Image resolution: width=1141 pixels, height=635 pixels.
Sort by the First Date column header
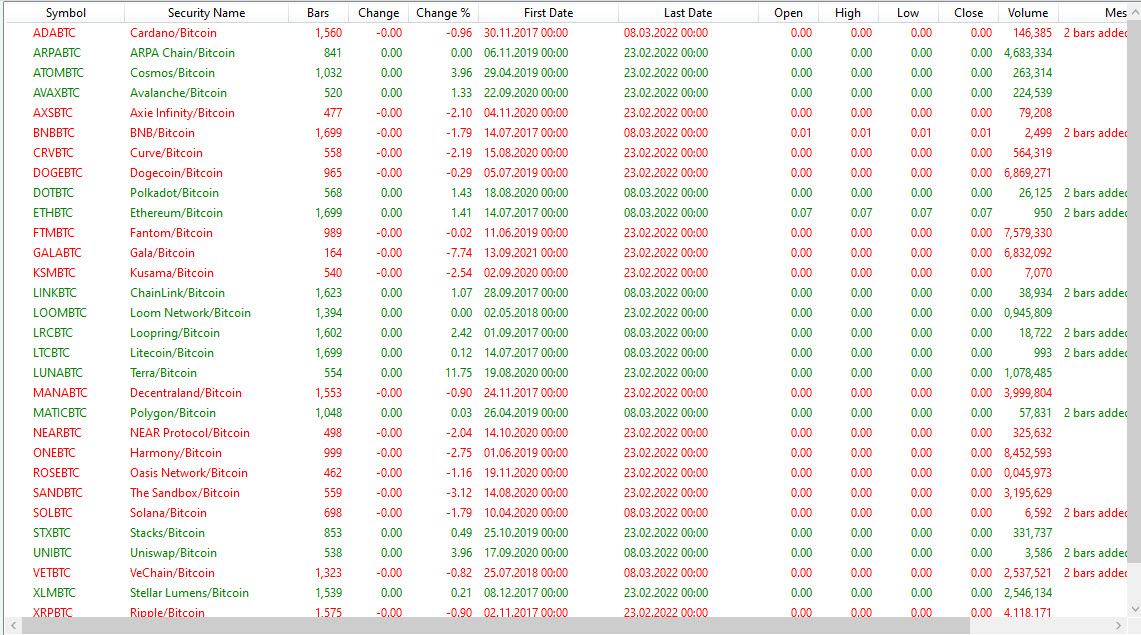point(548,13)
